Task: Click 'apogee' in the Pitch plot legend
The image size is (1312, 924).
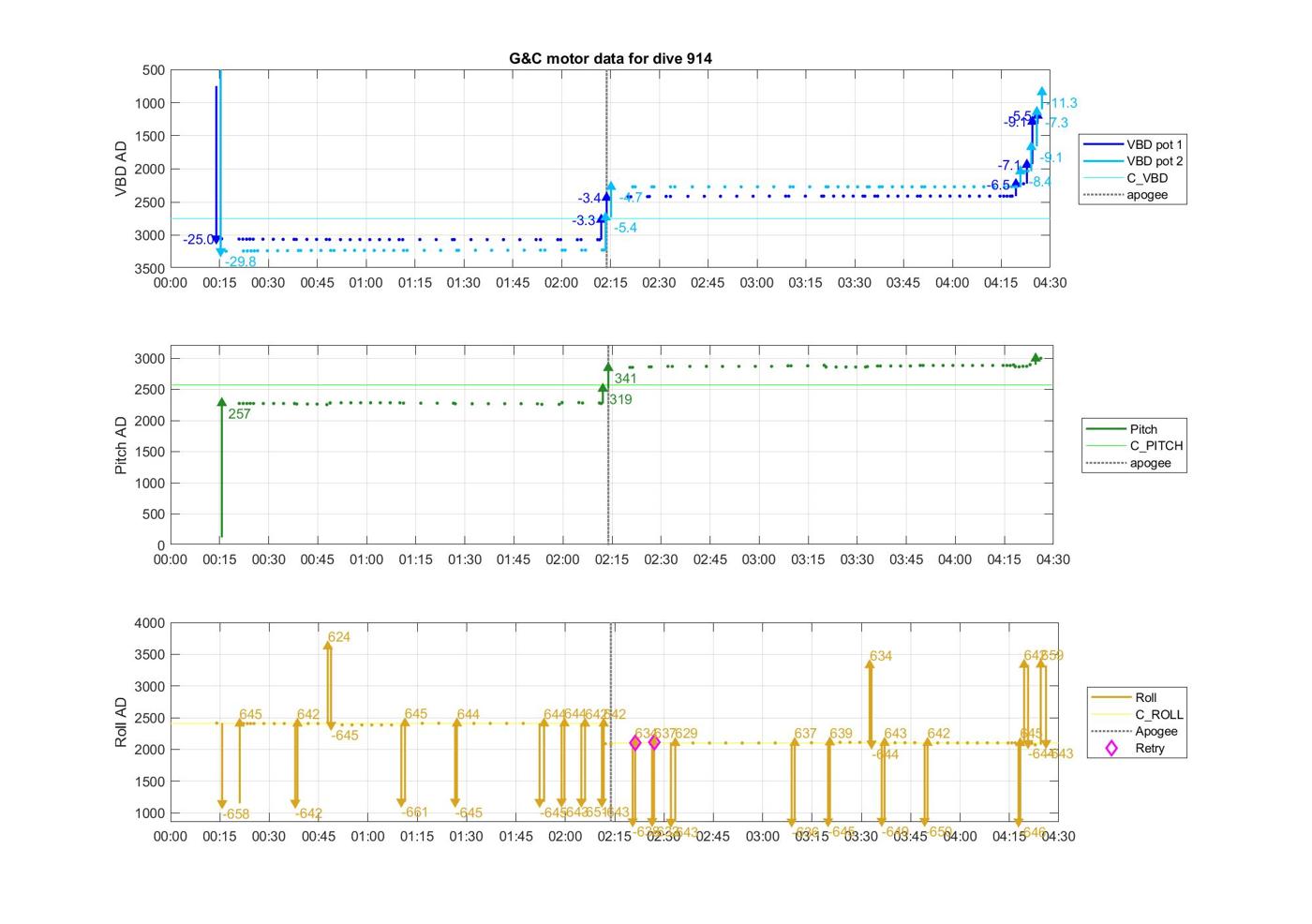Action: point(1129,463)
